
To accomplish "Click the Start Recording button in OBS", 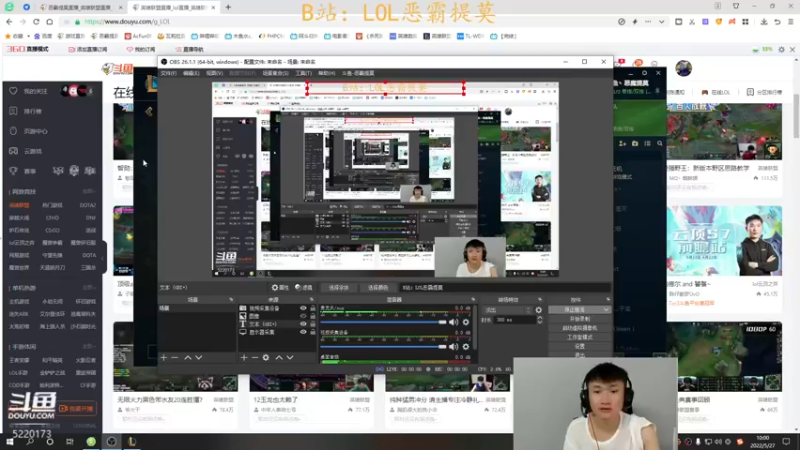I will (580, 319).
